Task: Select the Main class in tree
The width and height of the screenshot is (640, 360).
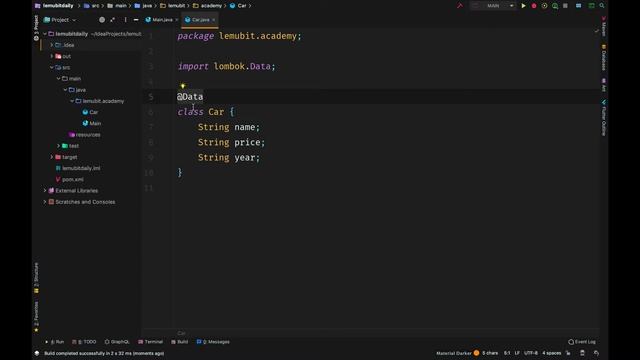Action: (92, 123)
